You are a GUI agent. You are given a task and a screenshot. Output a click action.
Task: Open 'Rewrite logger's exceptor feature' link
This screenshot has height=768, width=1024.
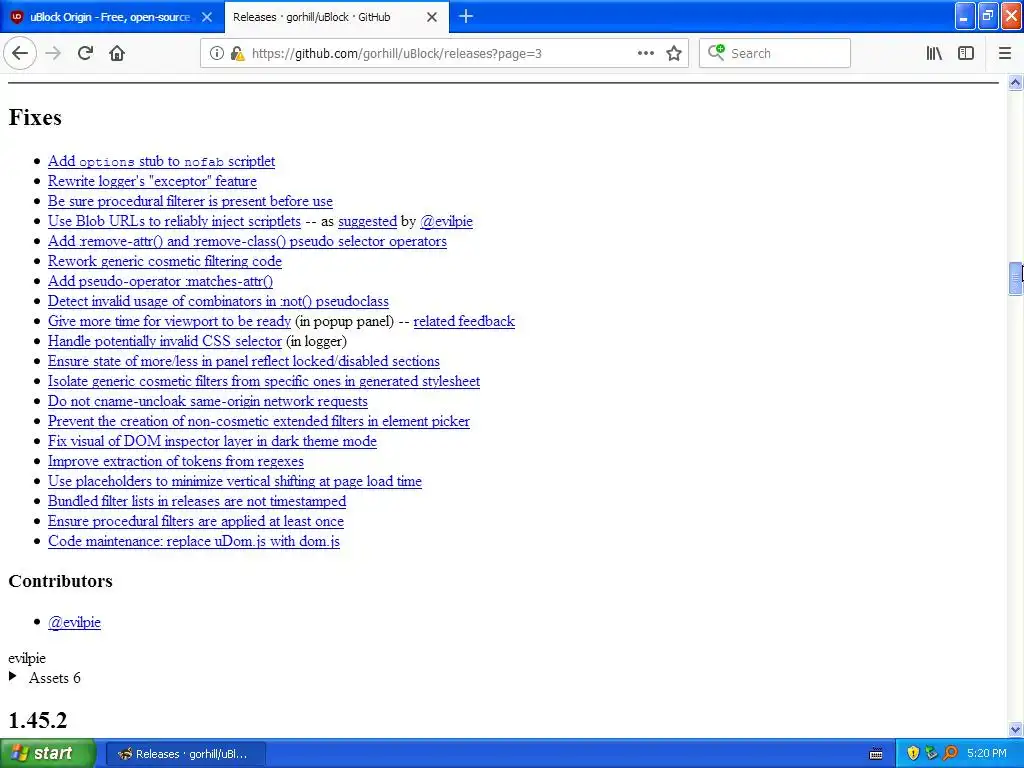point(152,181)
